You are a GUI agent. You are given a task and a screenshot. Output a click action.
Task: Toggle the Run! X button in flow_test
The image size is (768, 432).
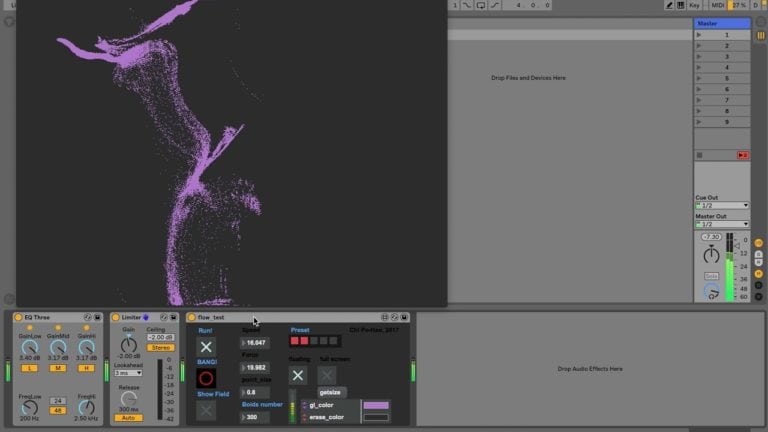click(206, 347)
